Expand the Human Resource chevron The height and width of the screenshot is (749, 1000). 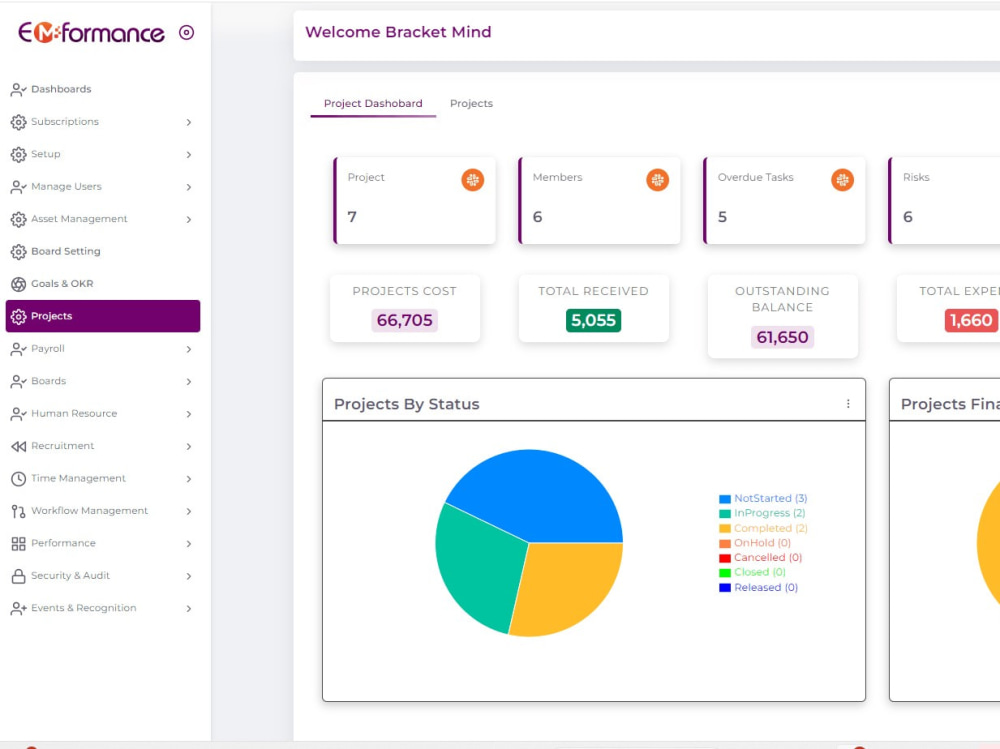(189, 414)
